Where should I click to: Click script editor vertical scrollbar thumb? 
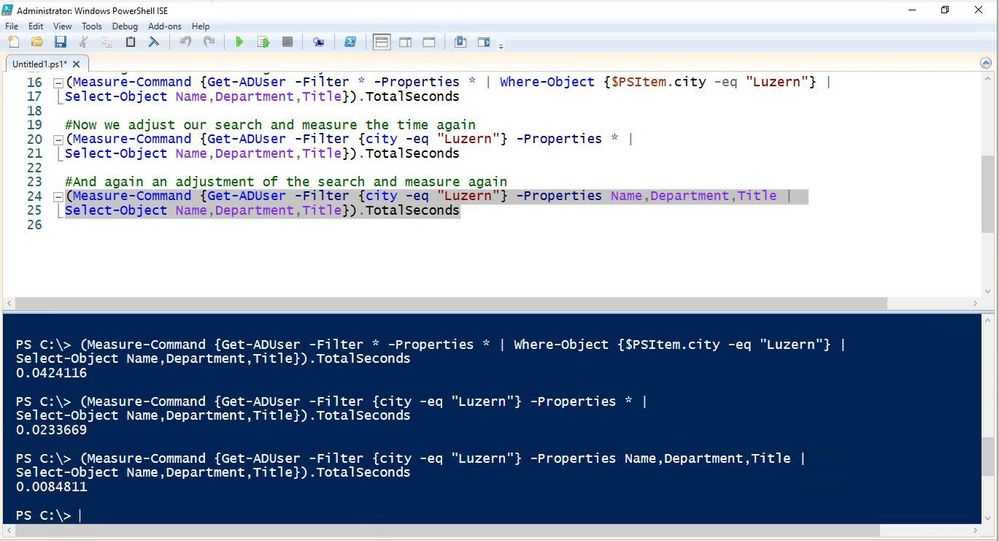(x=988, y=194)
